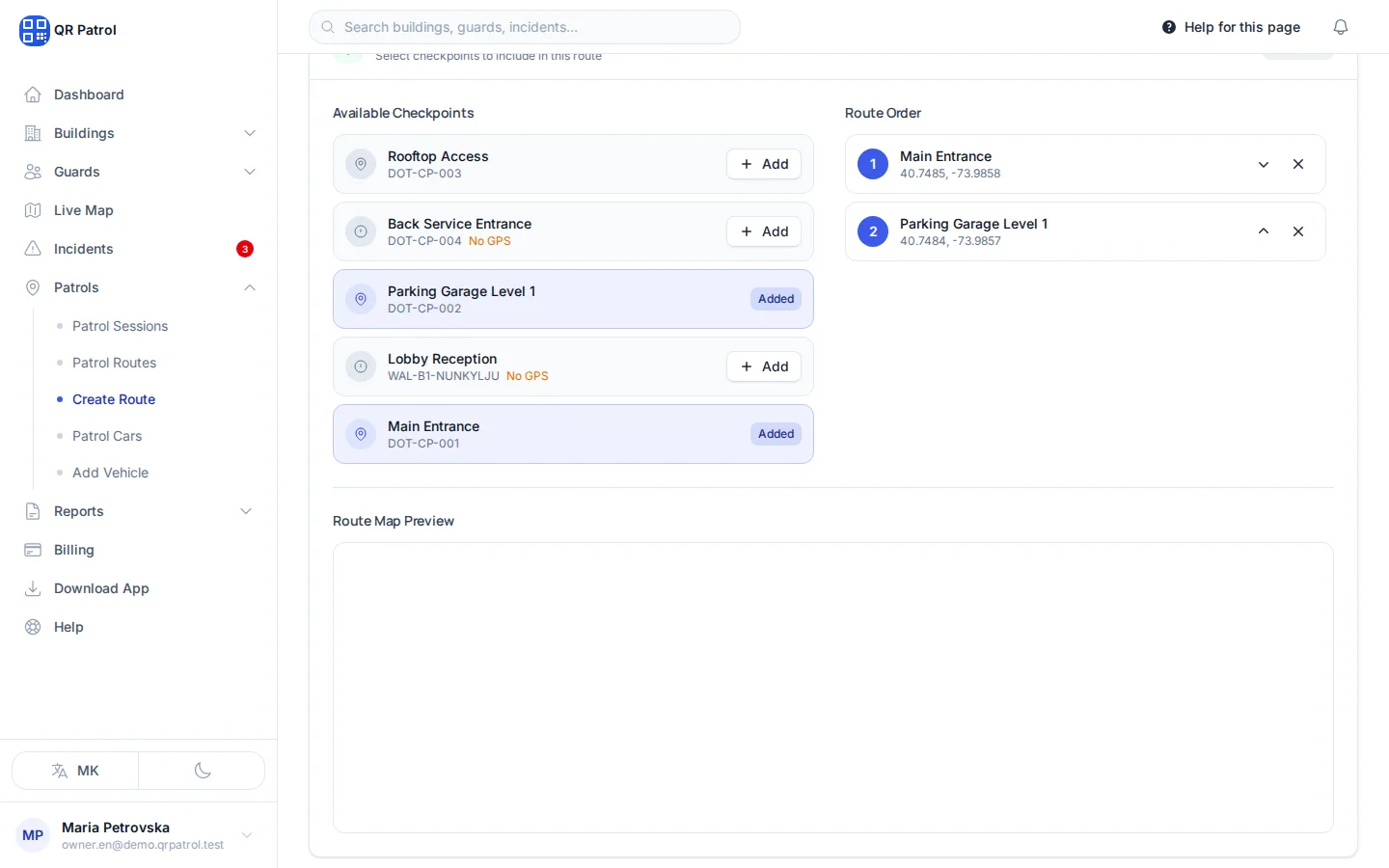This screenshot has height=868, width=1389.
Task: Open the Dashboard page
Action: point(139,95)
